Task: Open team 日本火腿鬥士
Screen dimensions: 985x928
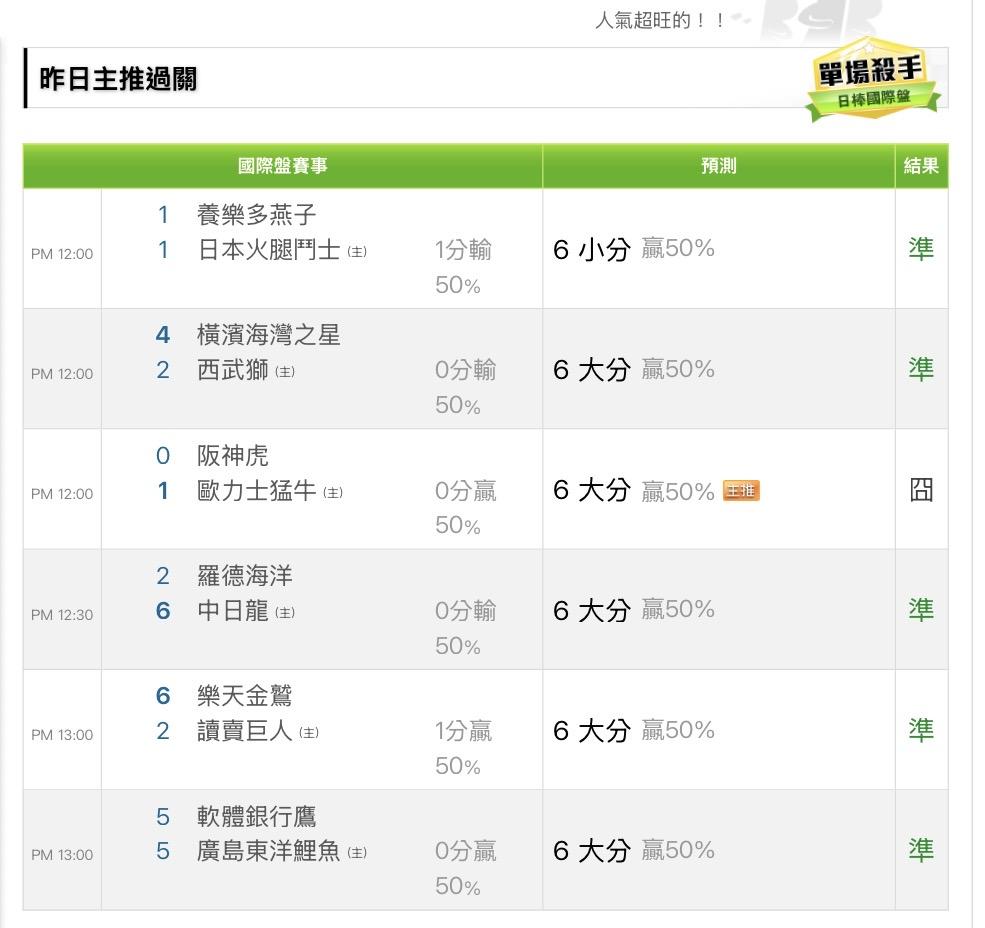Action: [x=269, y=250]
